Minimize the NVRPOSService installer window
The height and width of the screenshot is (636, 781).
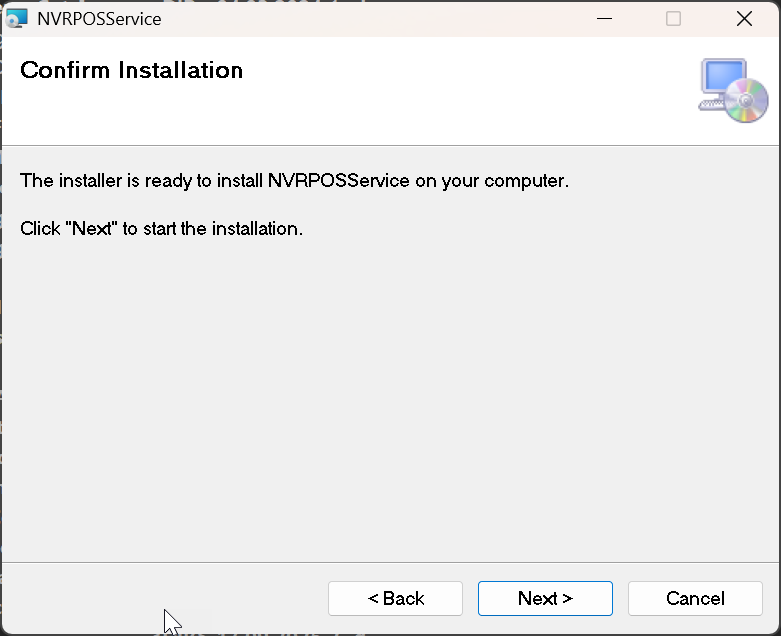pyautogui.click(x=604, y=18)
